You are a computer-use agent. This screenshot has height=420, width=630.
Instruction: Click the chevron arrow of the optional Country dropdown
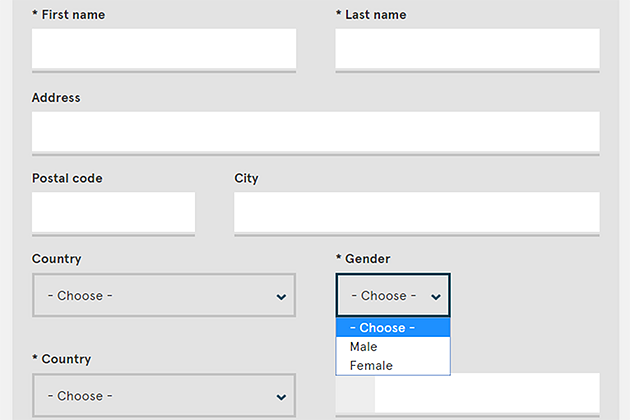tap(281, 297)
